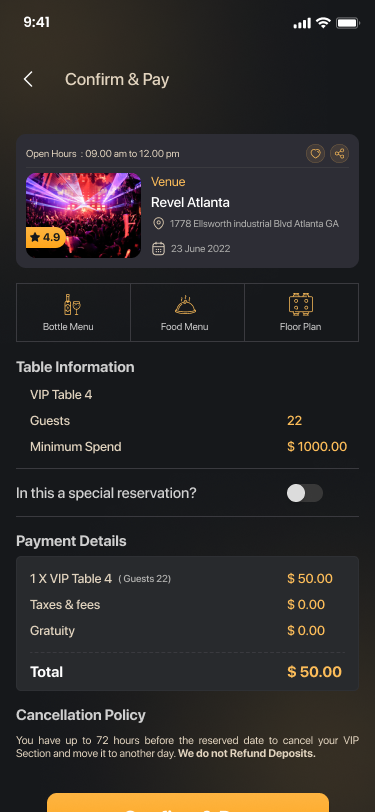375x812 pixels.
Task: Open the Floor Plan tab
Action: 301,312
